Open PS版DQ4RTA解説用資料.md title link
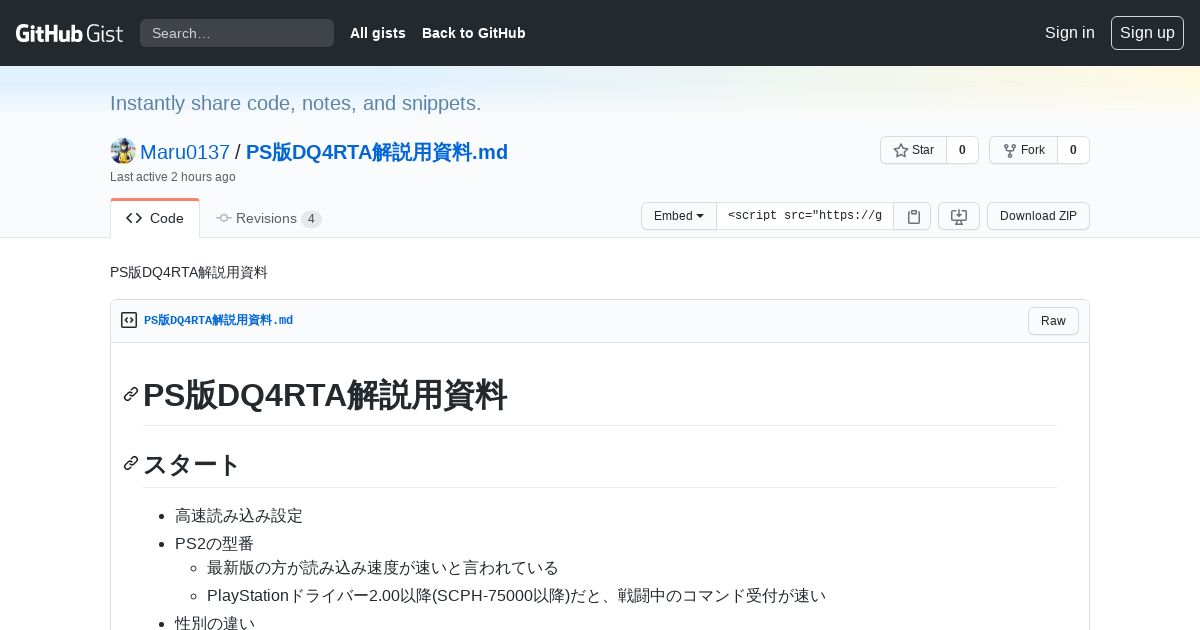The image size is (1200, 630). click(x=377, y=152)
